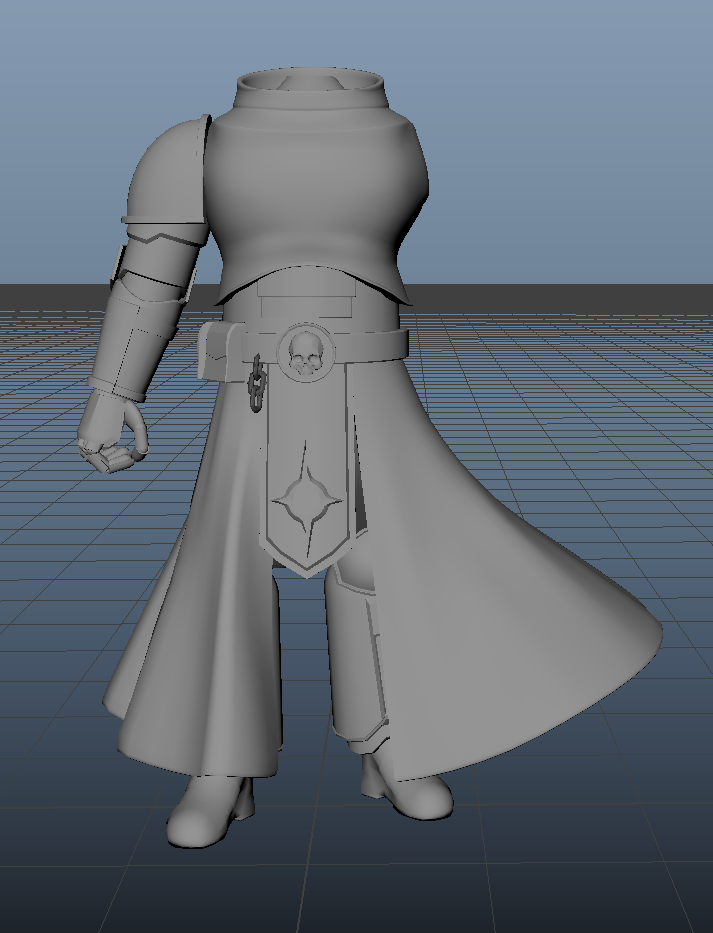Select the armored forearm bracer
Image resolution: width=713 pixels, height=933 pixels.
click(x=134, y=342)
